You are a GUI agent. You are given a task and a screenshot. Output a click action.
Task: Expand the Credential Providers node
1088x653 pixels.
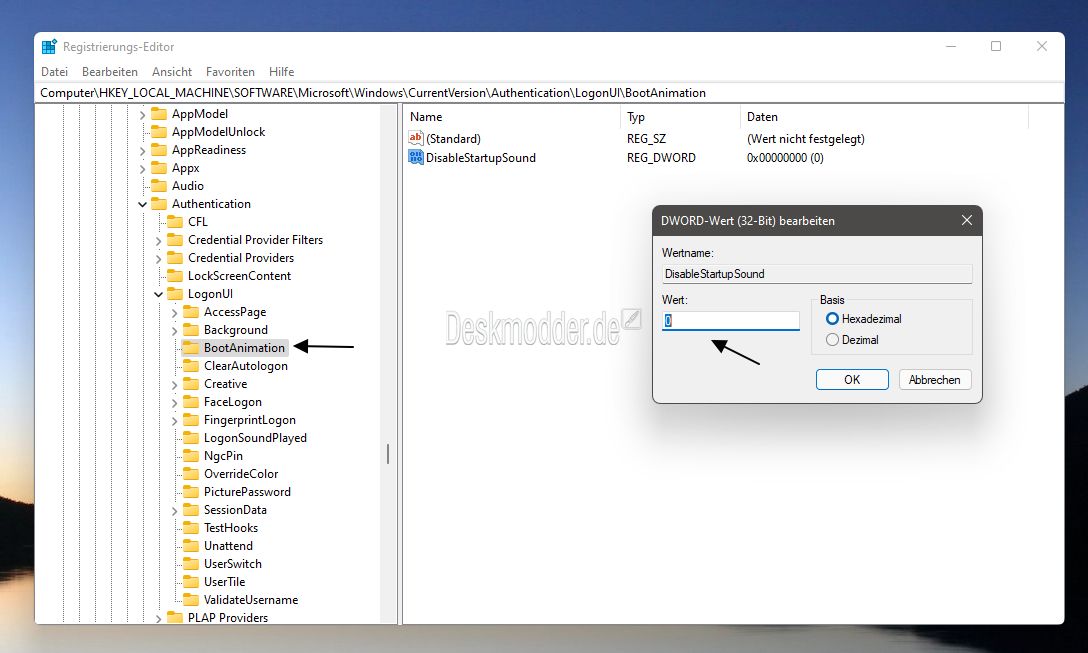point(159,258)
